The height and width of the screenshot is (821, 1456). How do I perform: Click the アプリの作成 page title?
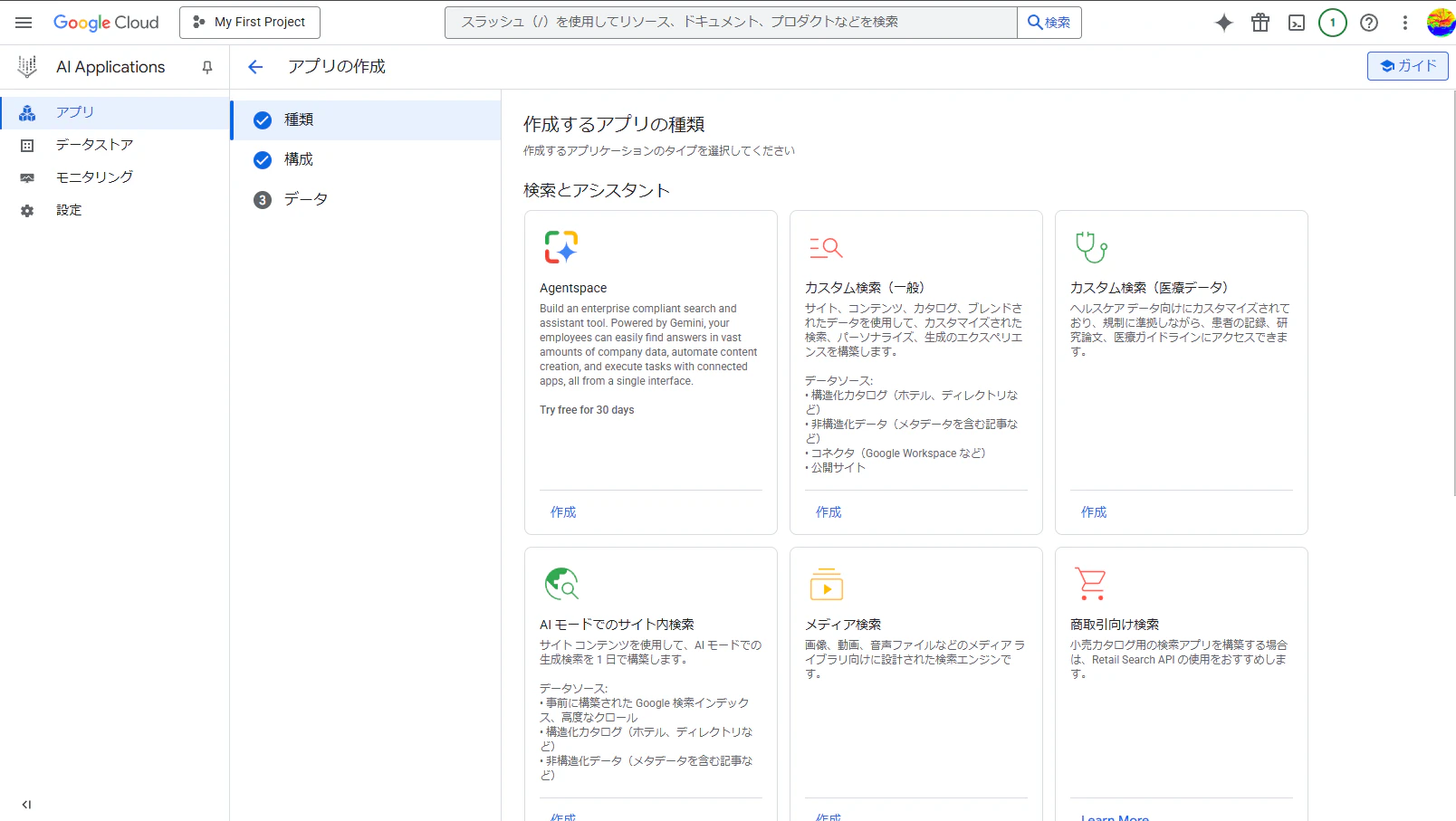[337, 67]
